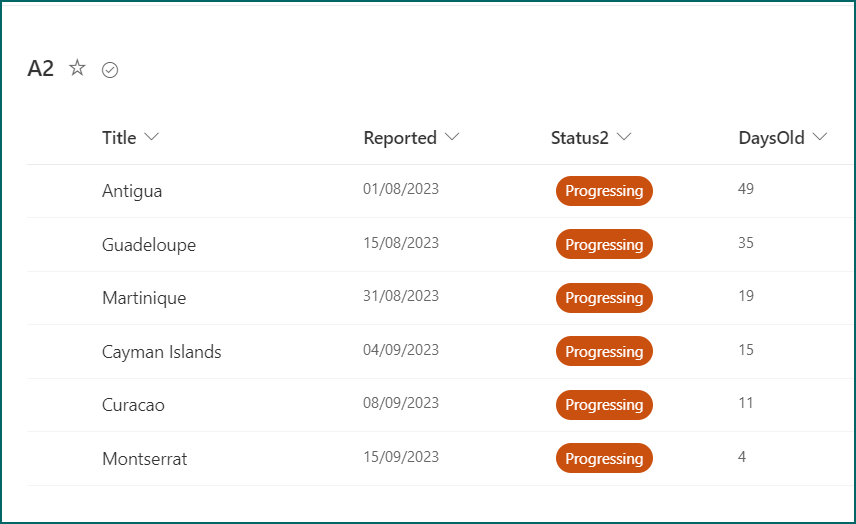This screenshot has height=524, width=856.
Task: Click the Progressing pill in Antigua row
Action: tap(604, 191)
